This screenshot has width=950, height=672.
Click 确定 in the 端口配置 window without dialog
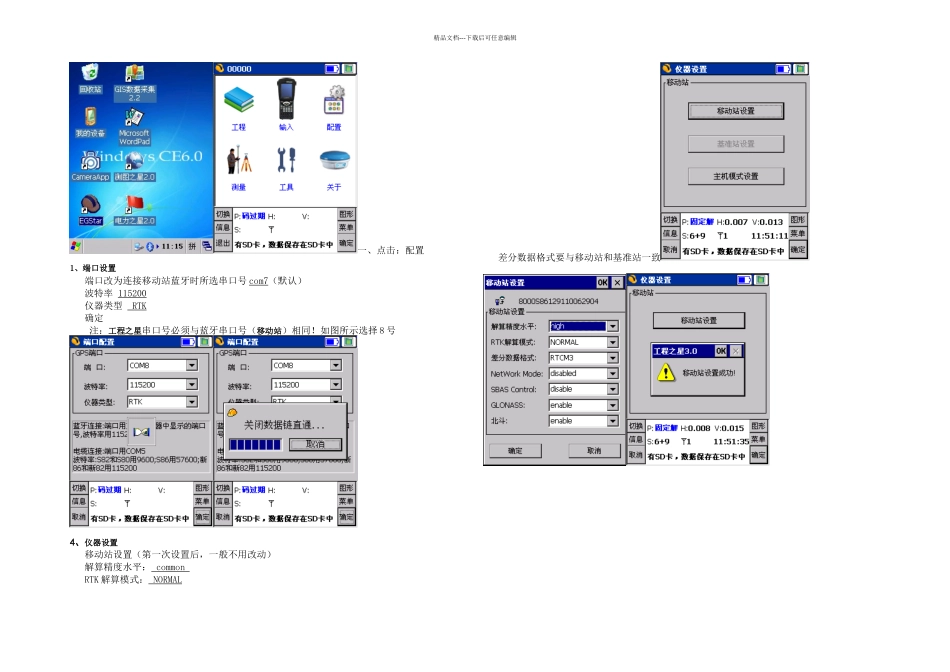click(x=202, y=517)
